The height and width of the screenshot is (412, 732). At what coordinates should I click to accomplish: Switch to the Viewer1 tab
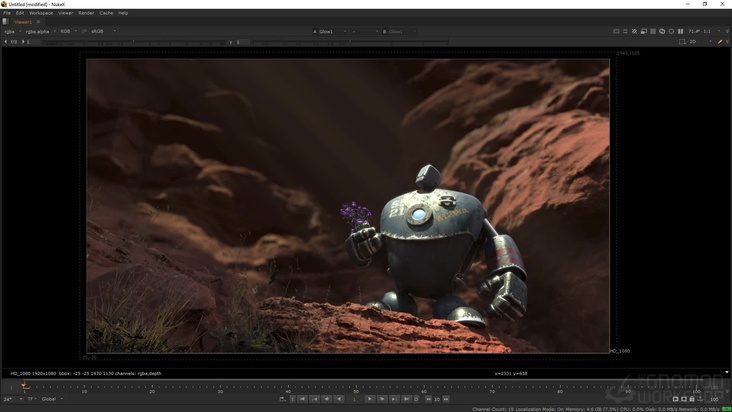click(23, 22)
